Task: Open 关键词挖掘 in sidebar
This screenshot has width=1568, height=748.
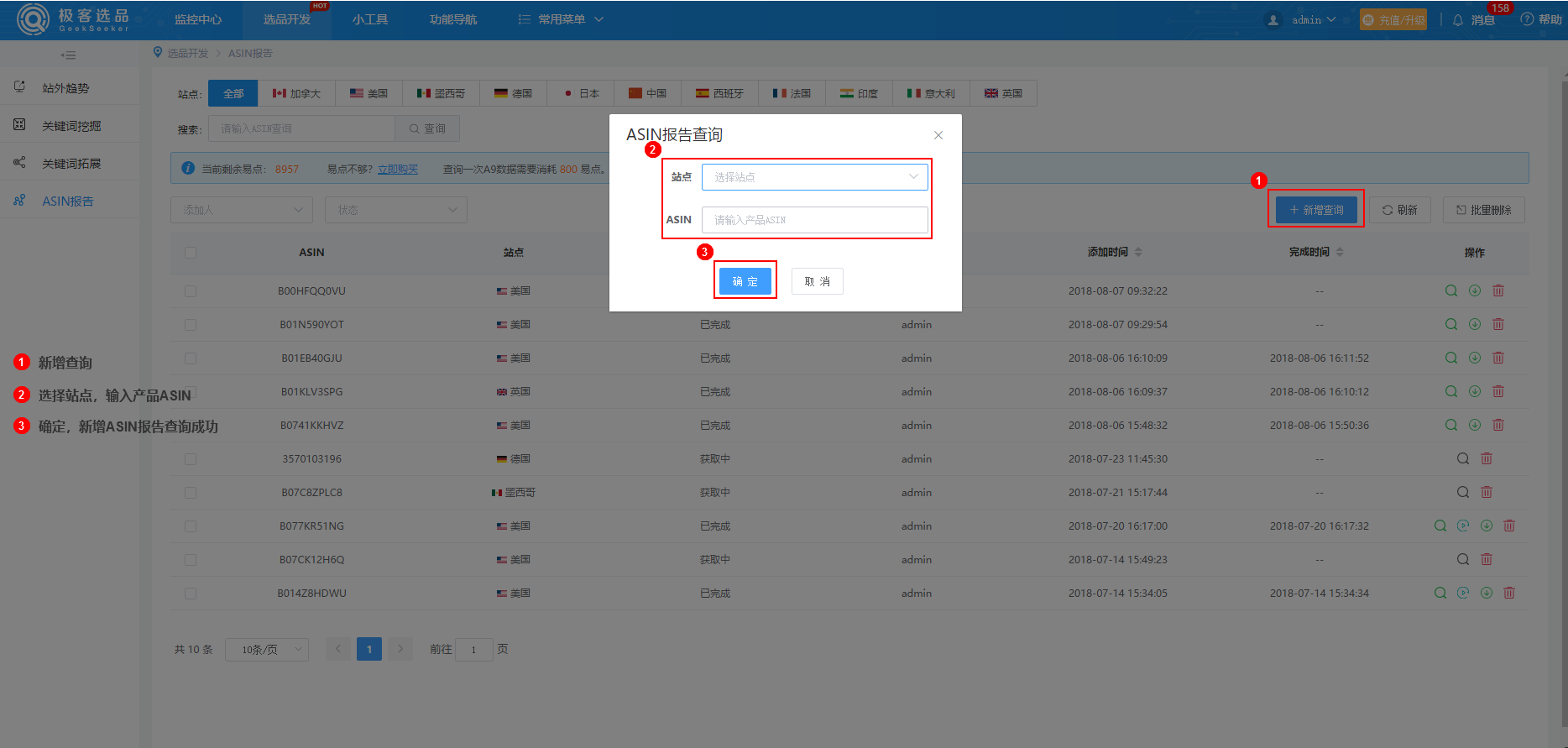Action: point(70,125)
